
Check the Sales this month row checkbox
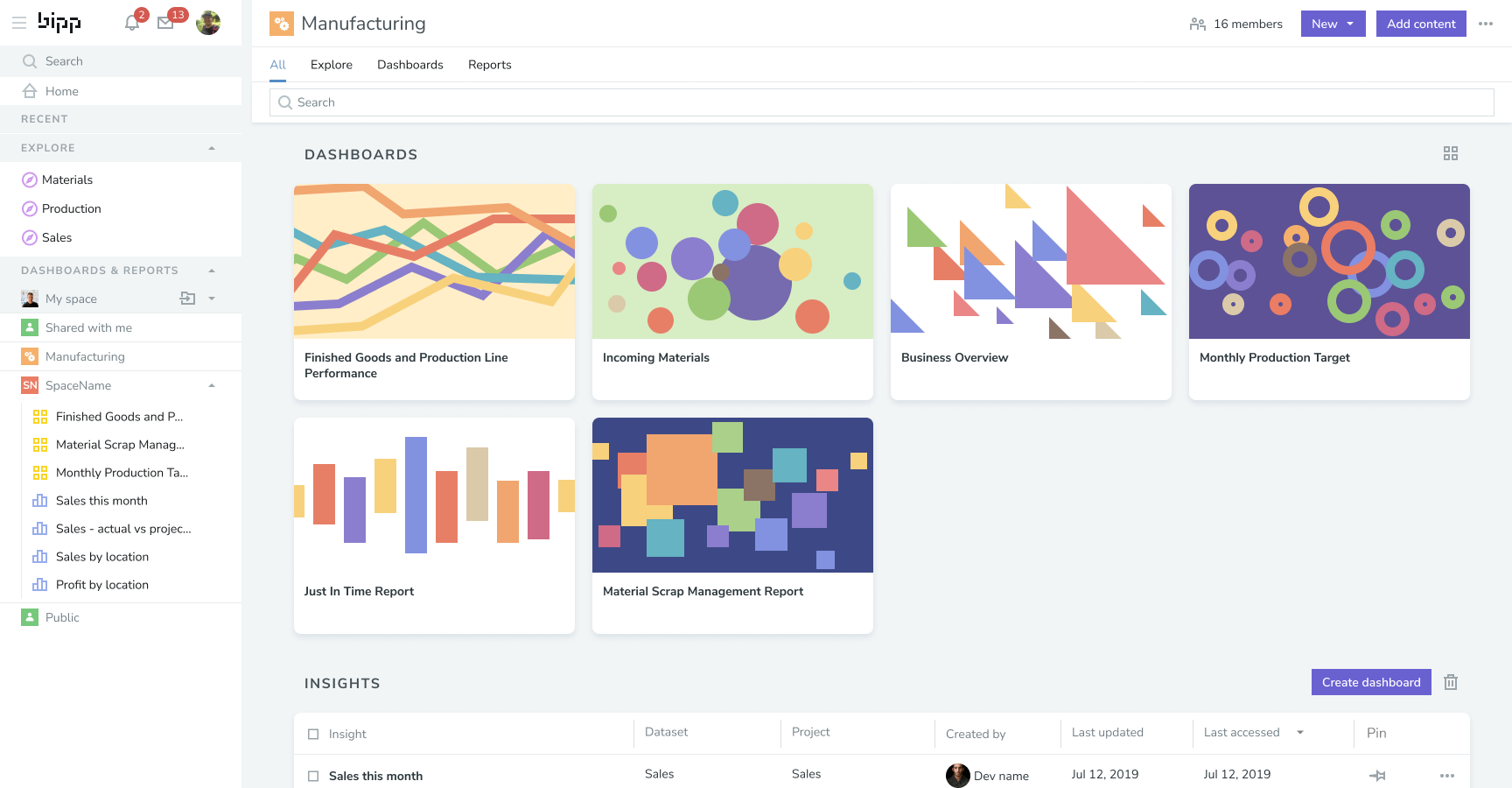(x=313, y=776)
